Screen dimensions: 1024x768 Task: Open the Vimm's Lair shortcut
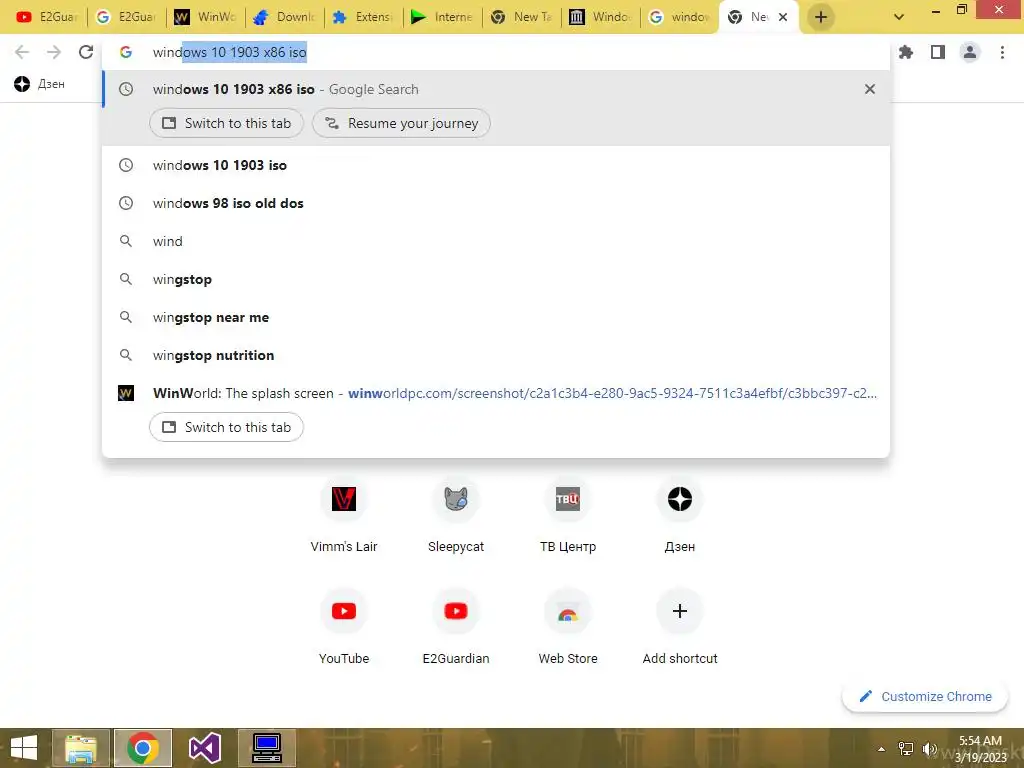344,516
